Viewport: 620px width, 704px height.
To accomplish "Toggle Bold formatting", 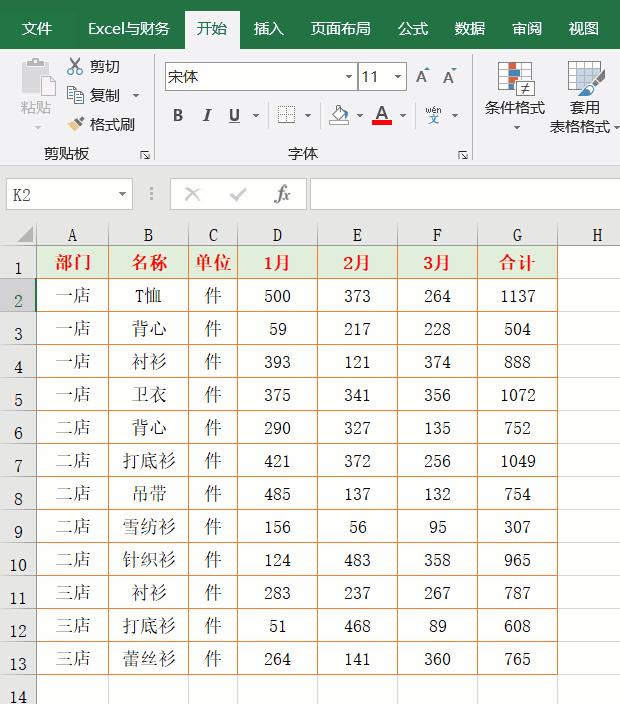I will (x=178, y=115).
